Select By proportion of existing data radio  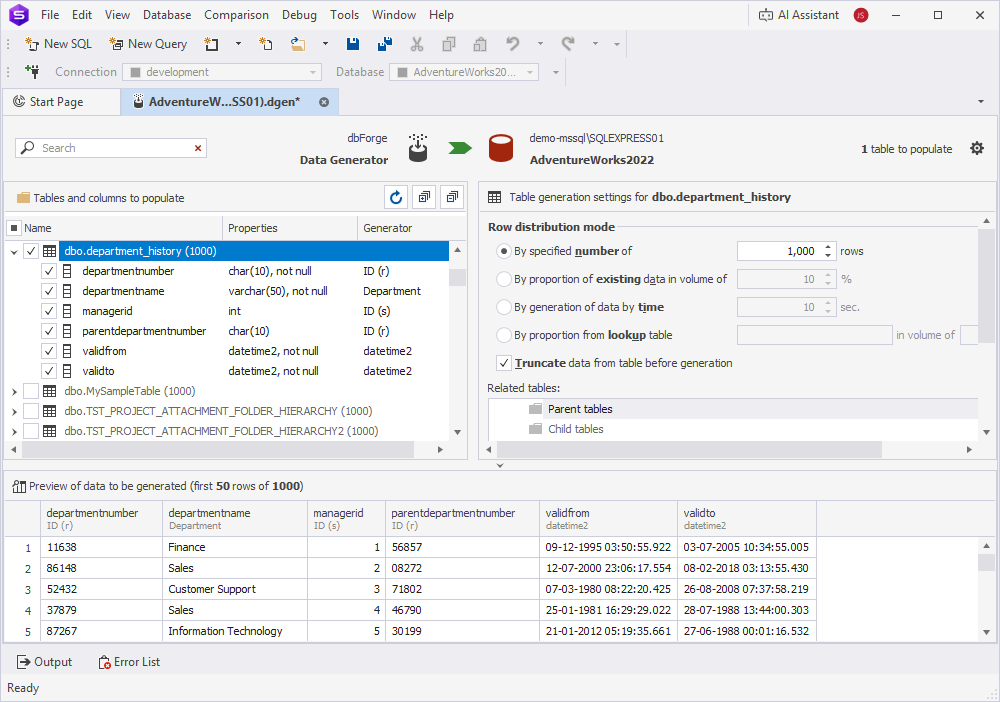[504, 279]
